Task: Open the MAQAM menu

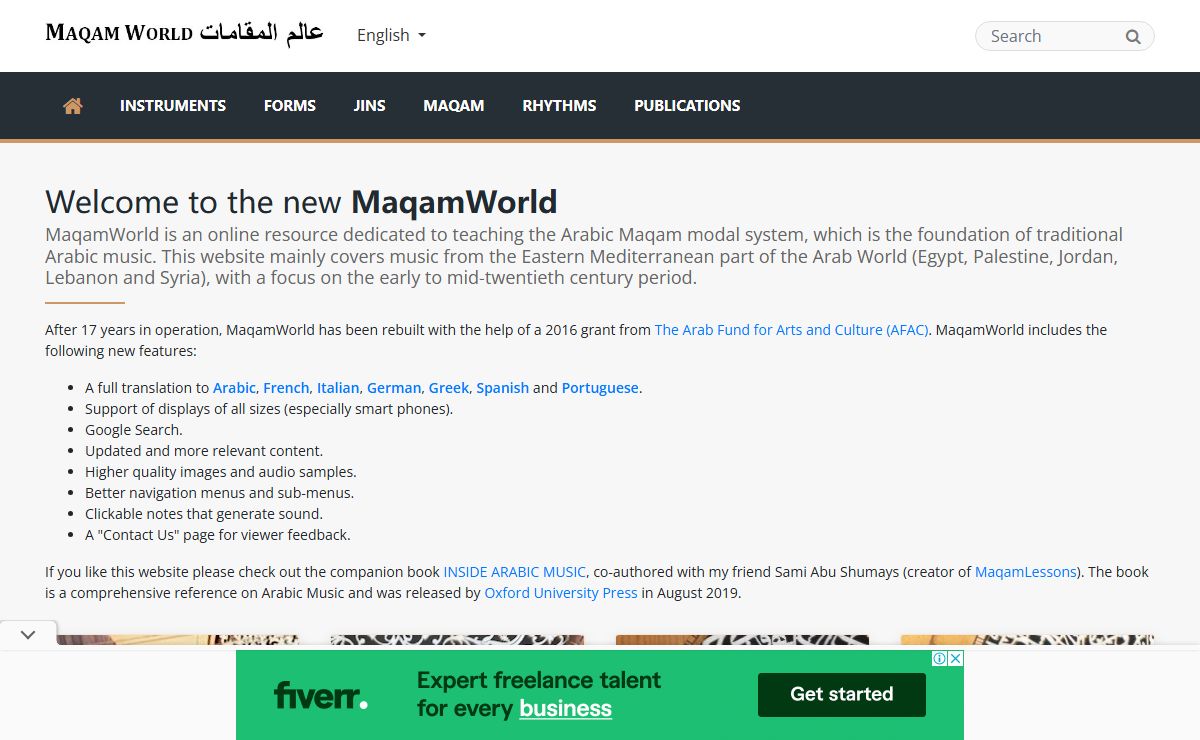Action: [x=454, y=106]
